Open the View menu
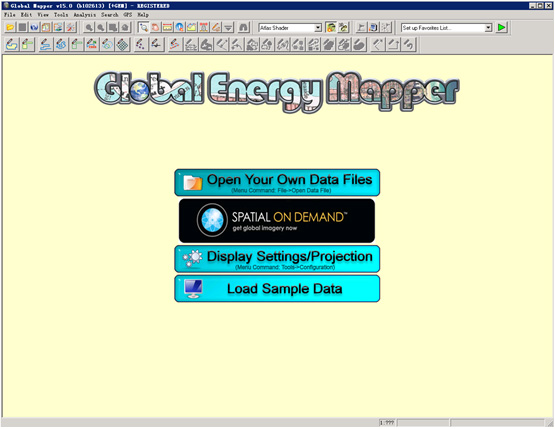The image size is (555, 429). point(43,15)
